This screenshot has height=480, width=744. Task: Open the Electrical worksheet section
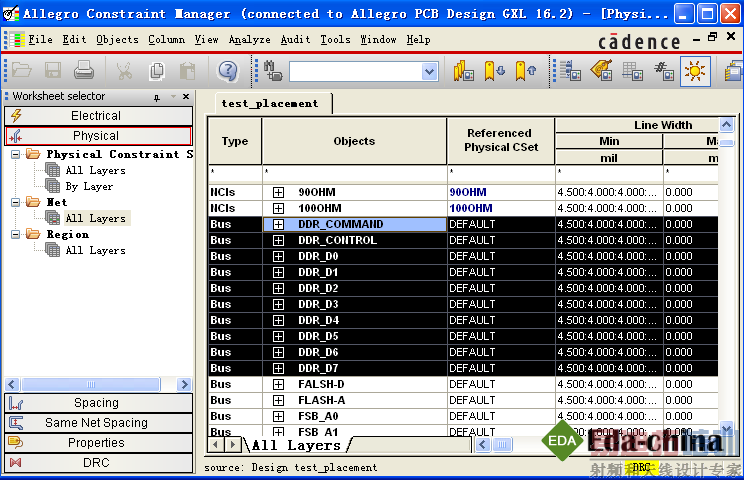[99, 116]
